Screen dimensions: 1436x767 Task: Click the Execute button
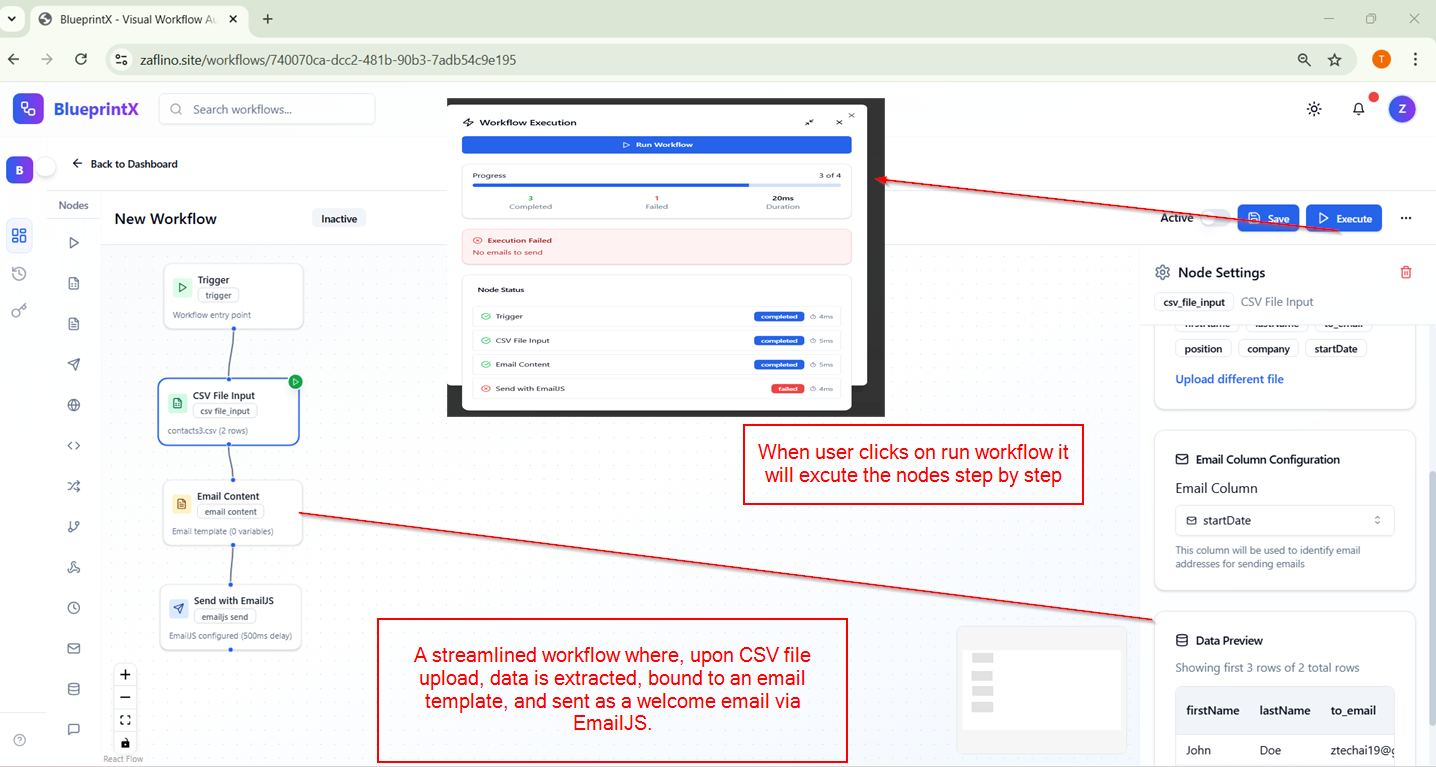(x=1344, y=218)
